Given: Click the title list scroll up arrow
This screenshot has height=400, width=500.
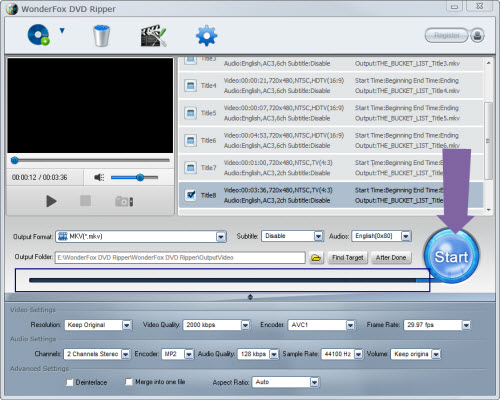Looking at the screenshot, I should [x=488, y=63].
